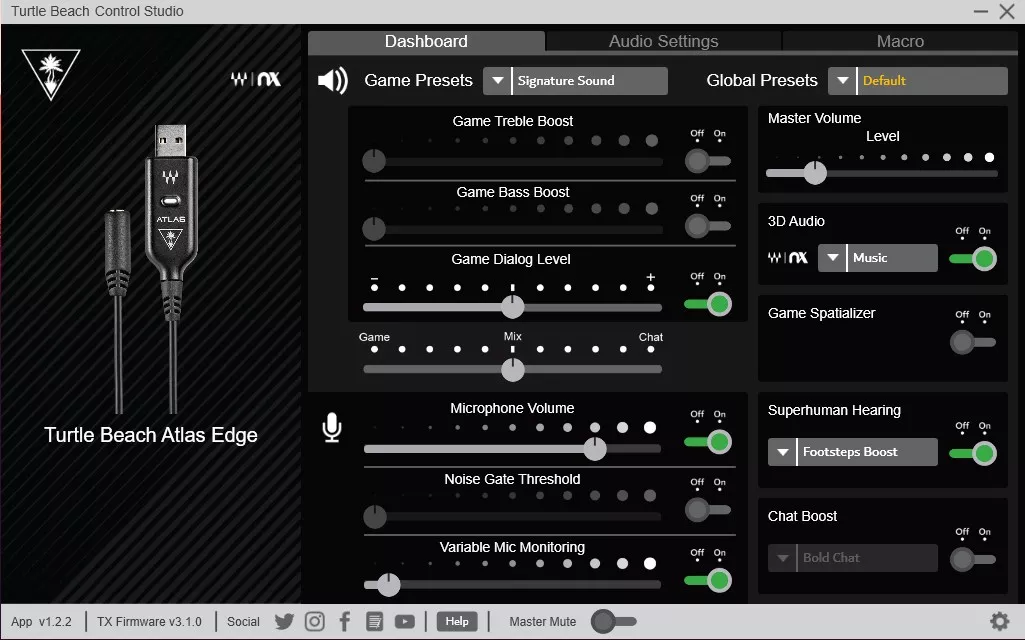Click the Game/Chat Mix slider handle

click(512, 369)
